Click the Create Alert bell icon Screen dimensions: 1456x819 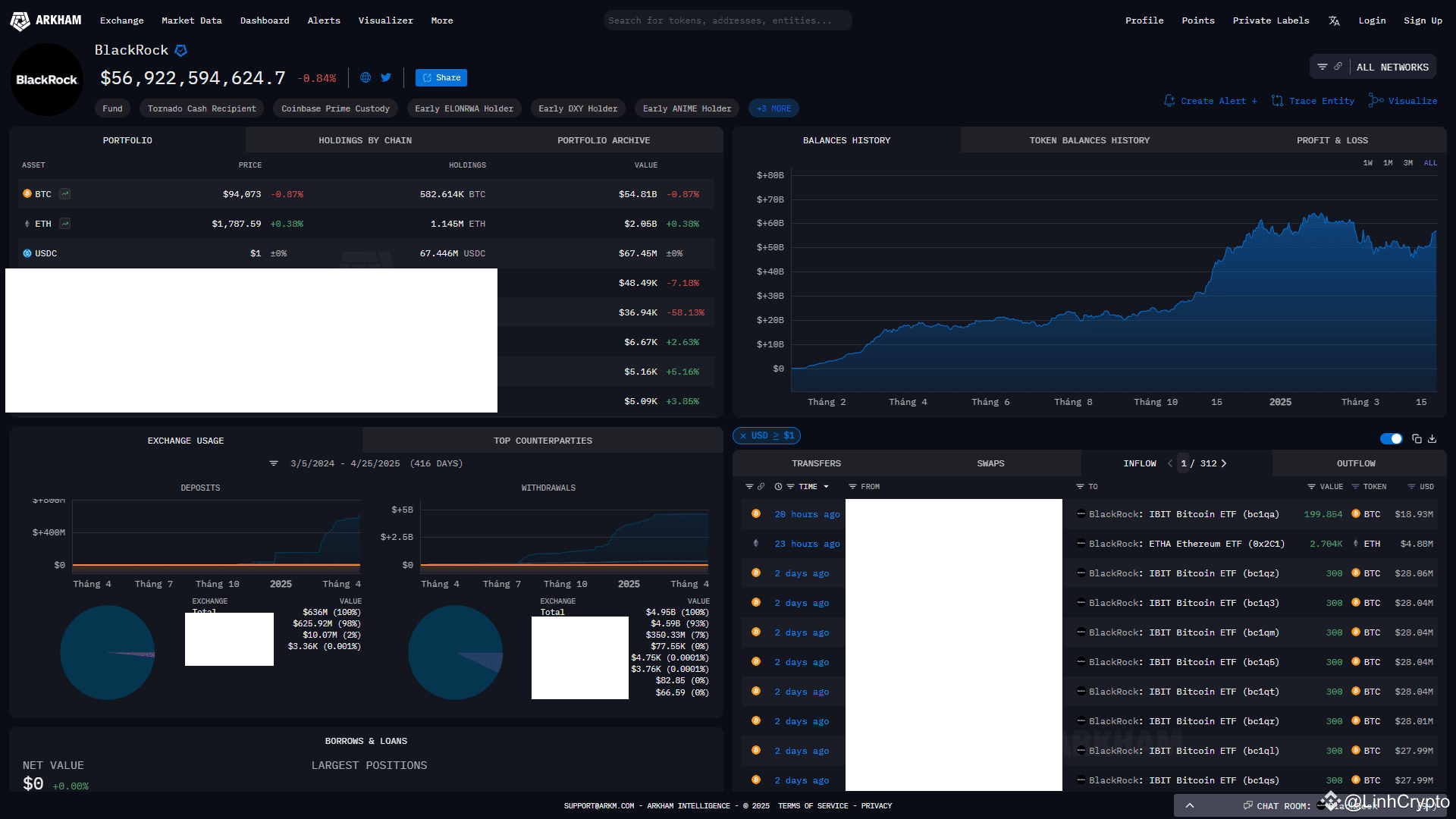tap(1169, 100)
